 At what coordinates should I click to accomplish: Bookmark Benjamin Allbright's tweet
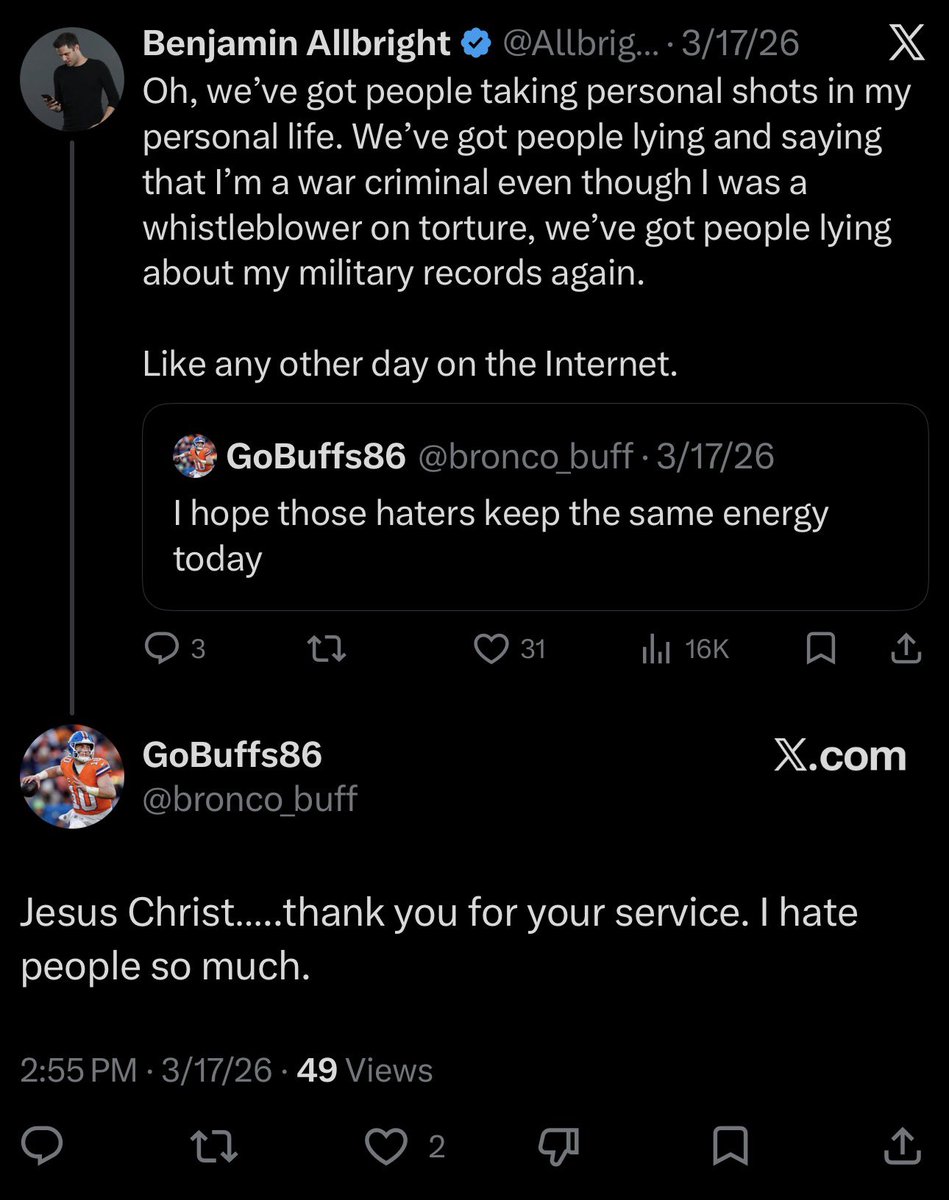point(820,650)
